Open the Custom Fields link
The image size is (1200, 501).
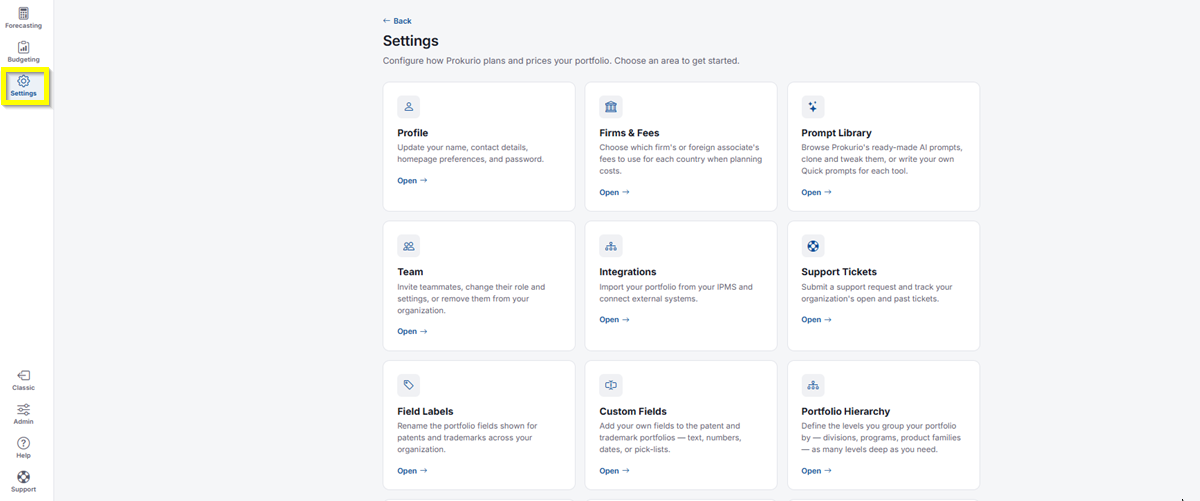(615, 471)
